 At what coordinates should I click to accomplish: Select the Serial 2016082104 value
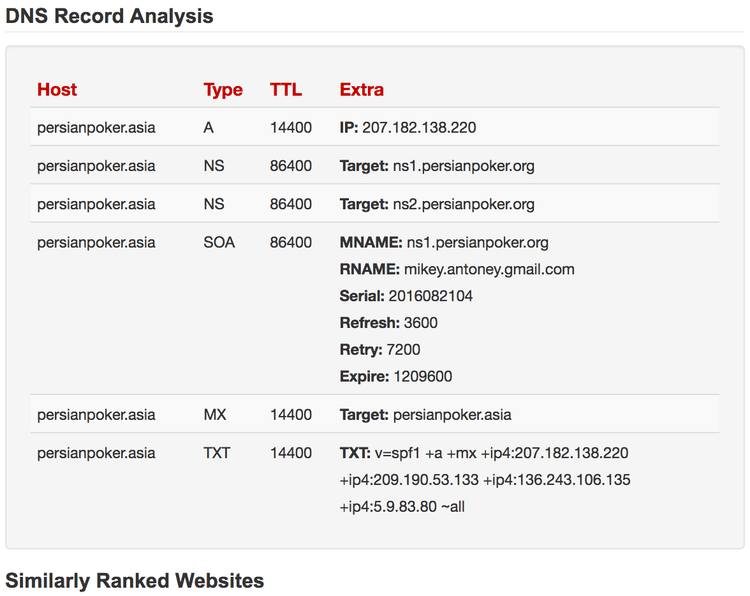coord(432,296)
